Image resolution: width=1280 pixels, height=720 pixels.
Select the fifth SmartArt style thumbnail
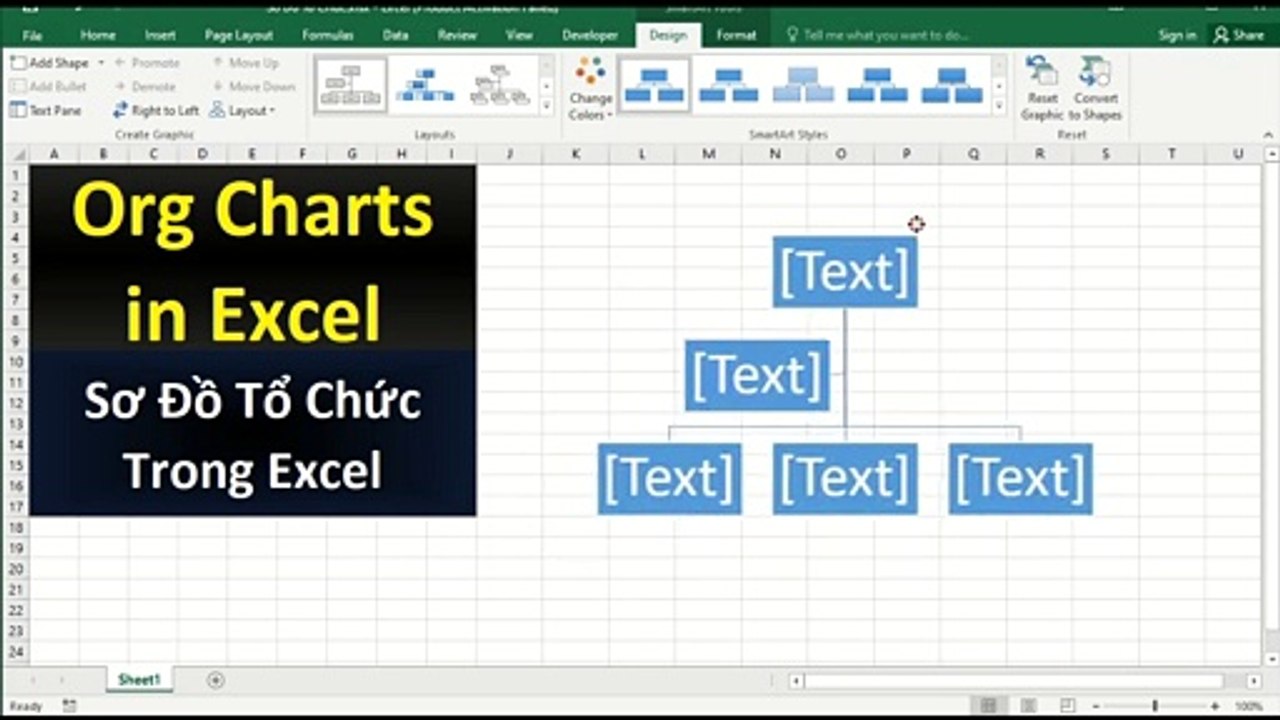coord(952,85)
